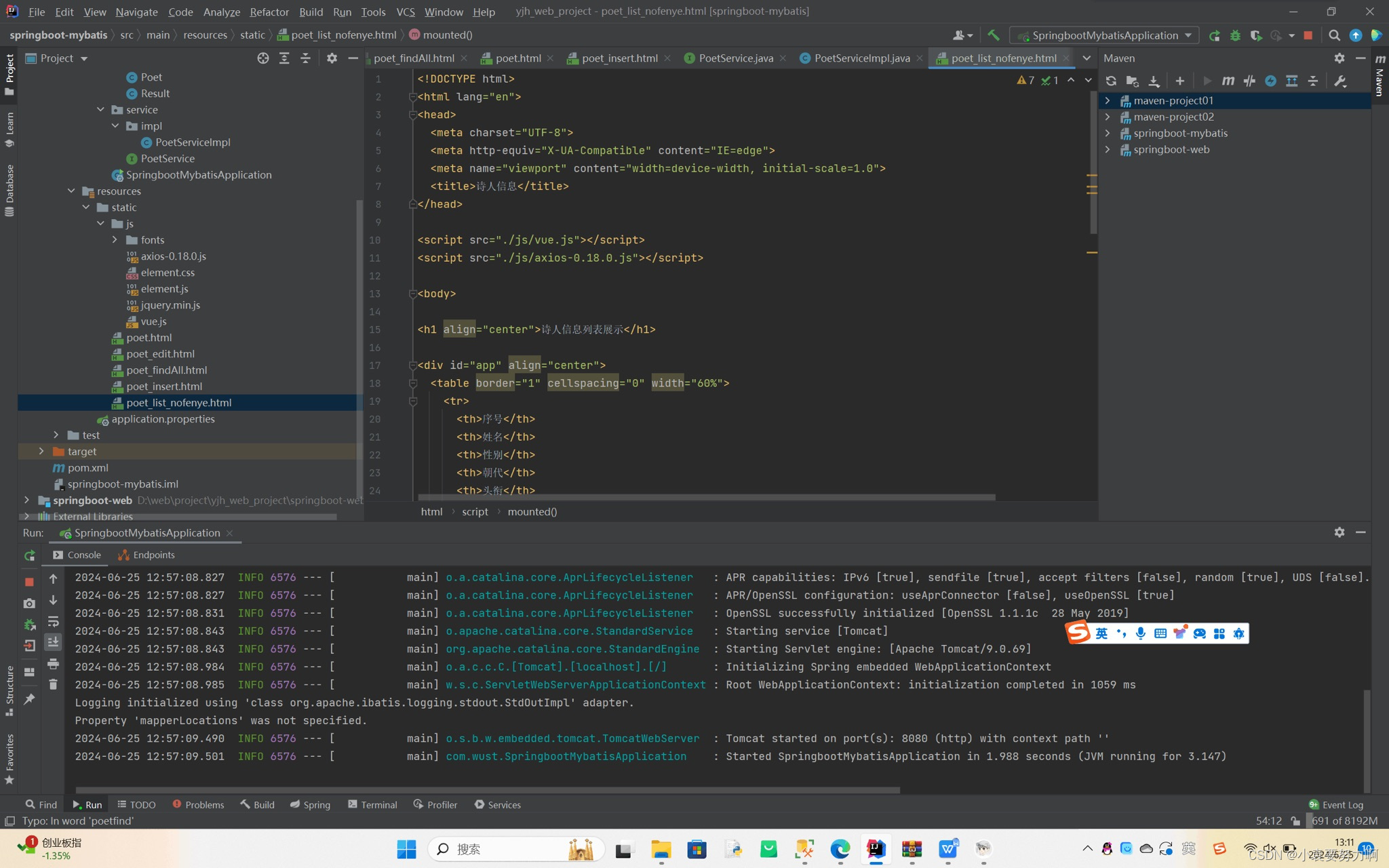Switch to poet_insert.html editor tab

click(619, 58)
